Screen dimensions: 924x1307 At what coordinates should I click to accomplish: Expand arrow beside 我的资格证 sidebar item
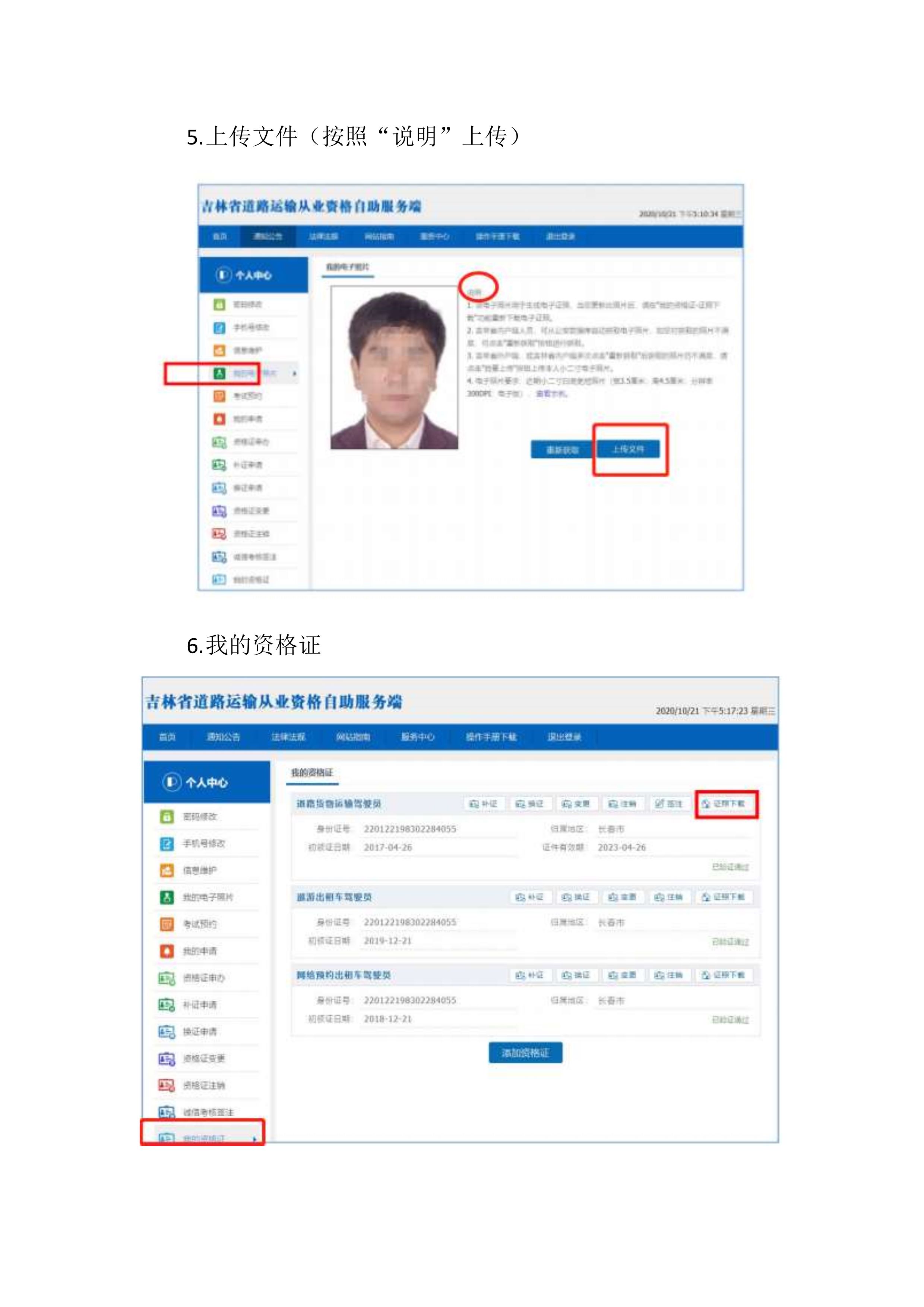coord(254,1139)
